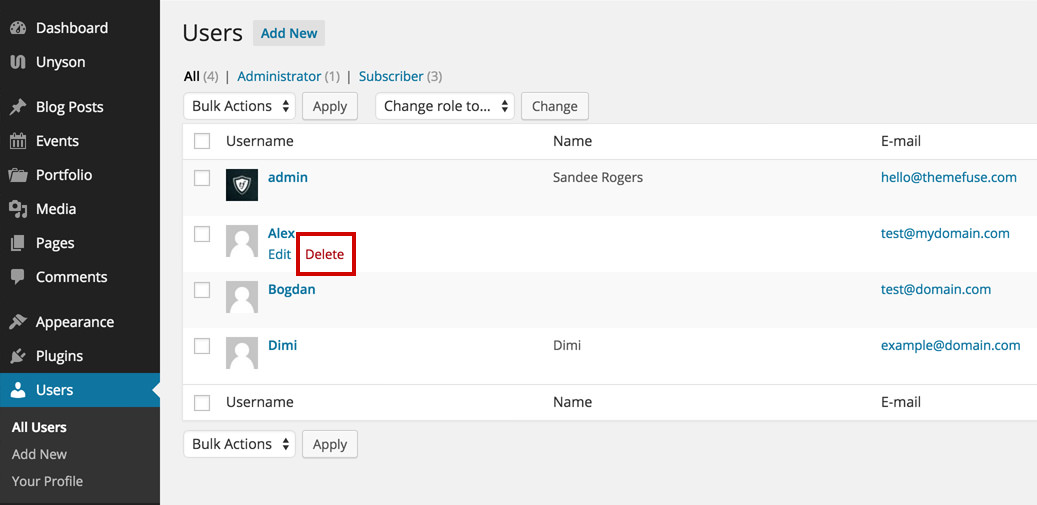Click the Pages document icon
Screen dimensions: 1037x505
18,243
